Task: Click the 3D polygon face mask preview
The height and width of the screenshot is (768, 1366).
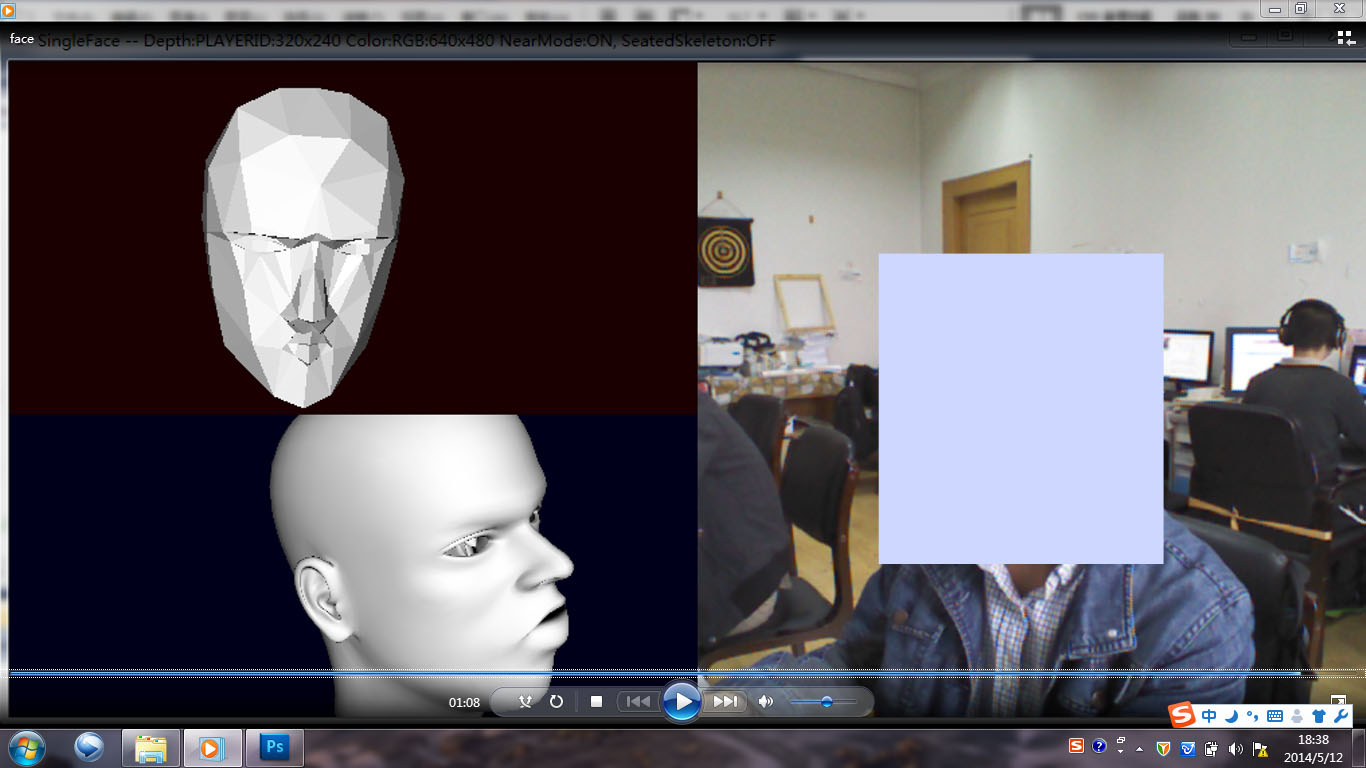Action: 304,247
